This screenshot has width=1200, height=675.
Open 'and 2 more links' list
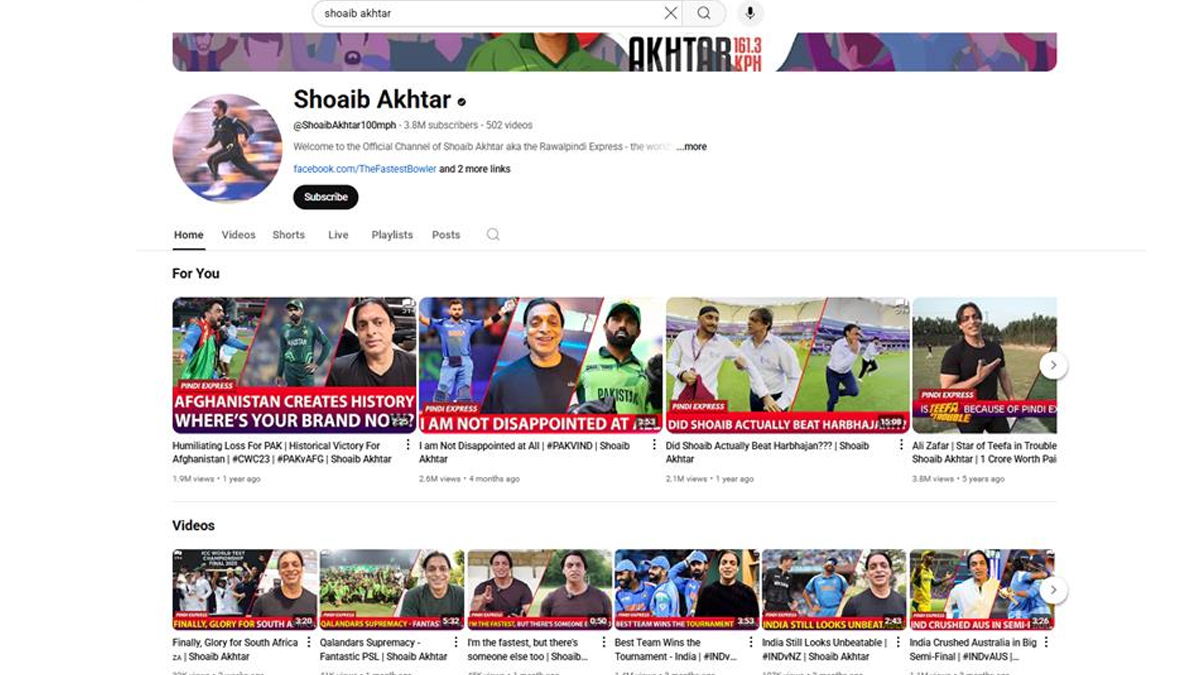click(475, 169)
